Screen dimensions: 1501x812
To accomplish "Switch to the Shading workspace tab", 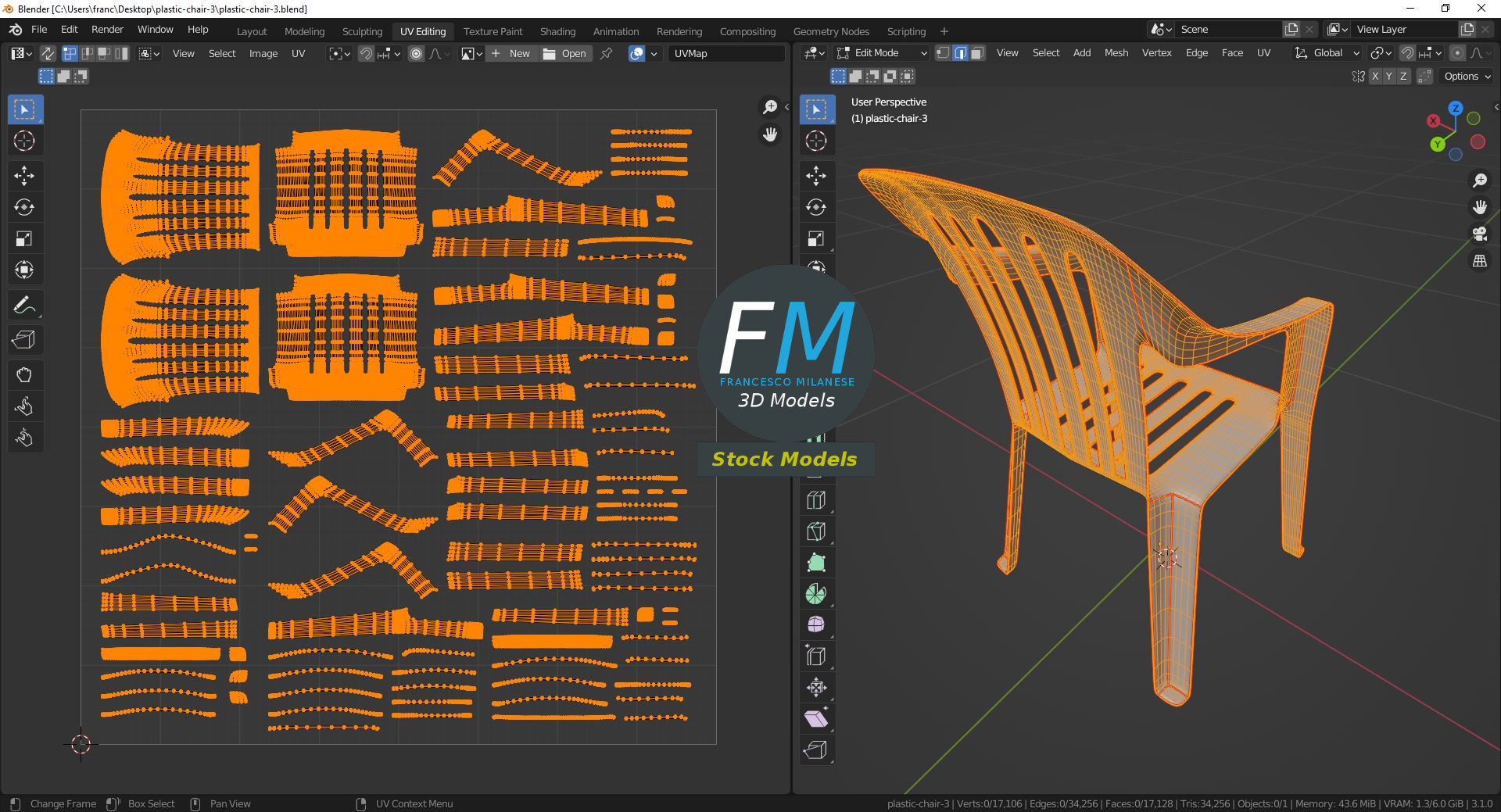I will click(x=557, y=31).
